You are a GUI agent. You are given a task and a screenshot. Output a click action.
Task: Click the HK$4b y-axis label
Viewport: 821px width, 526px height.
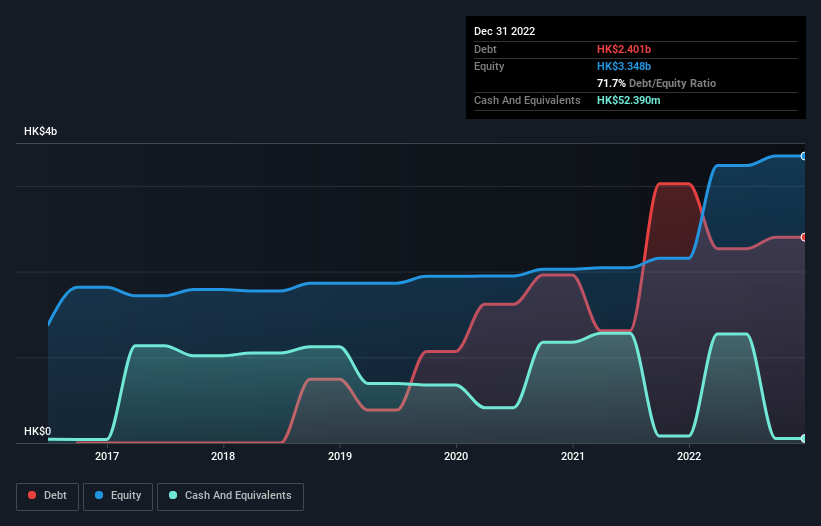(x=40, y=131)
